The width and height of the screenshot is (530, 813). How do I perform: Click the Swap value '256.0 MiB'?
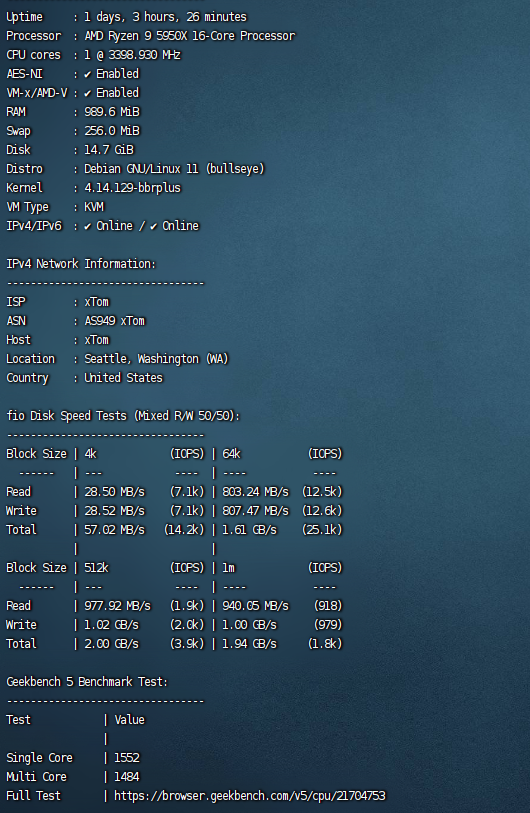click(112, 131)
